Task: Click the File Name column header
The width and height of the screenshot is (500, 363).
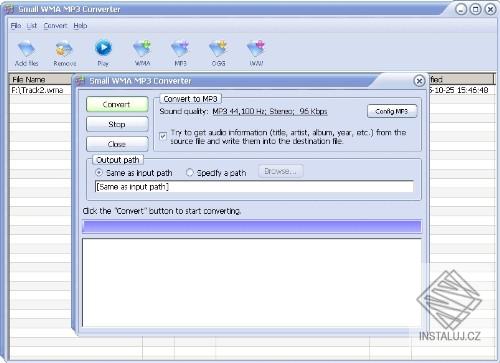Action: 41,79
